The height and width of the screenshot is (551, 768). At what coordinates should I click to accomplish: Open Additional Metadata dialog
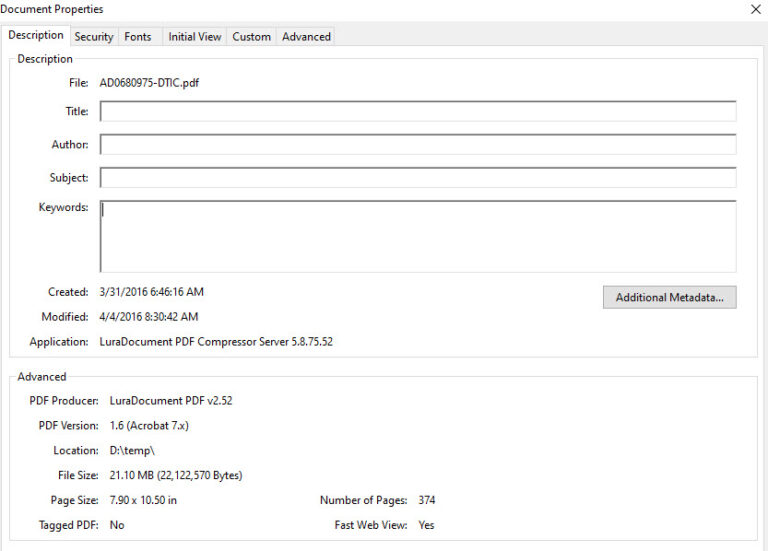click(x=670, y=297)
